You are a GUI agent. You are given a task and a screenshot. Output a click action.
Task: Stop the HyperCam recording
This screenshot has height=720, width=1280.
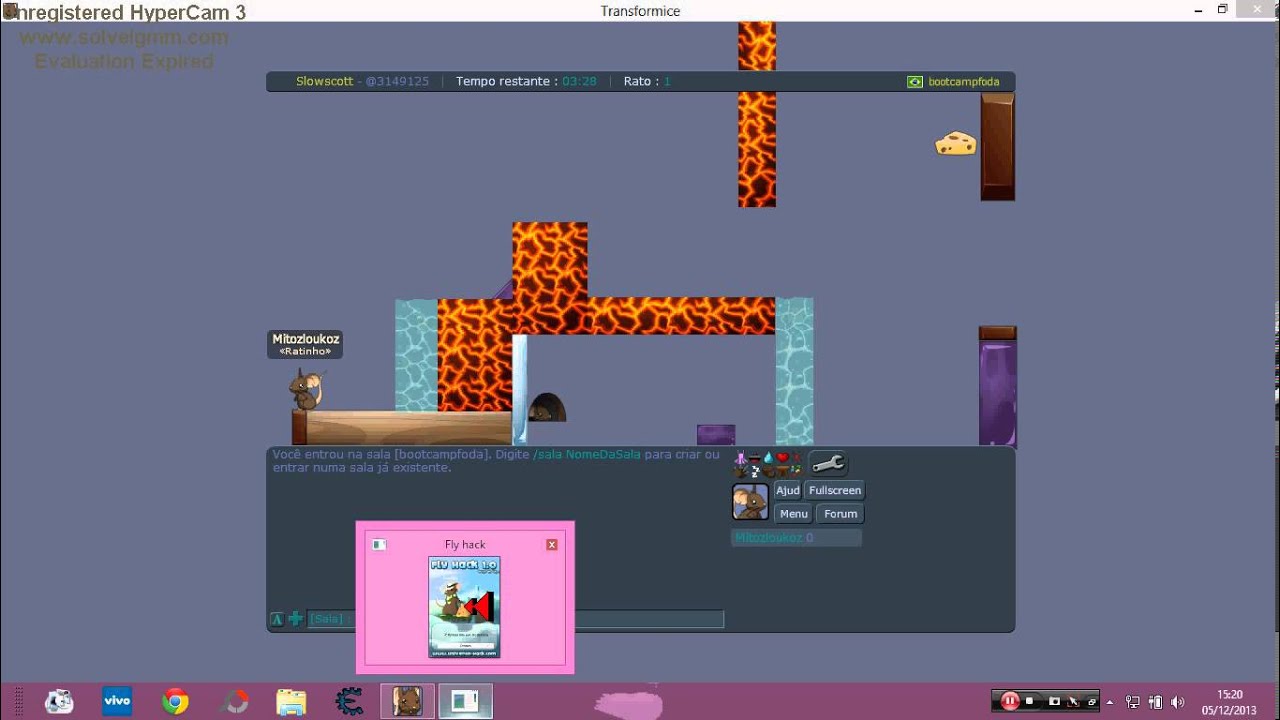[1029, 701]
